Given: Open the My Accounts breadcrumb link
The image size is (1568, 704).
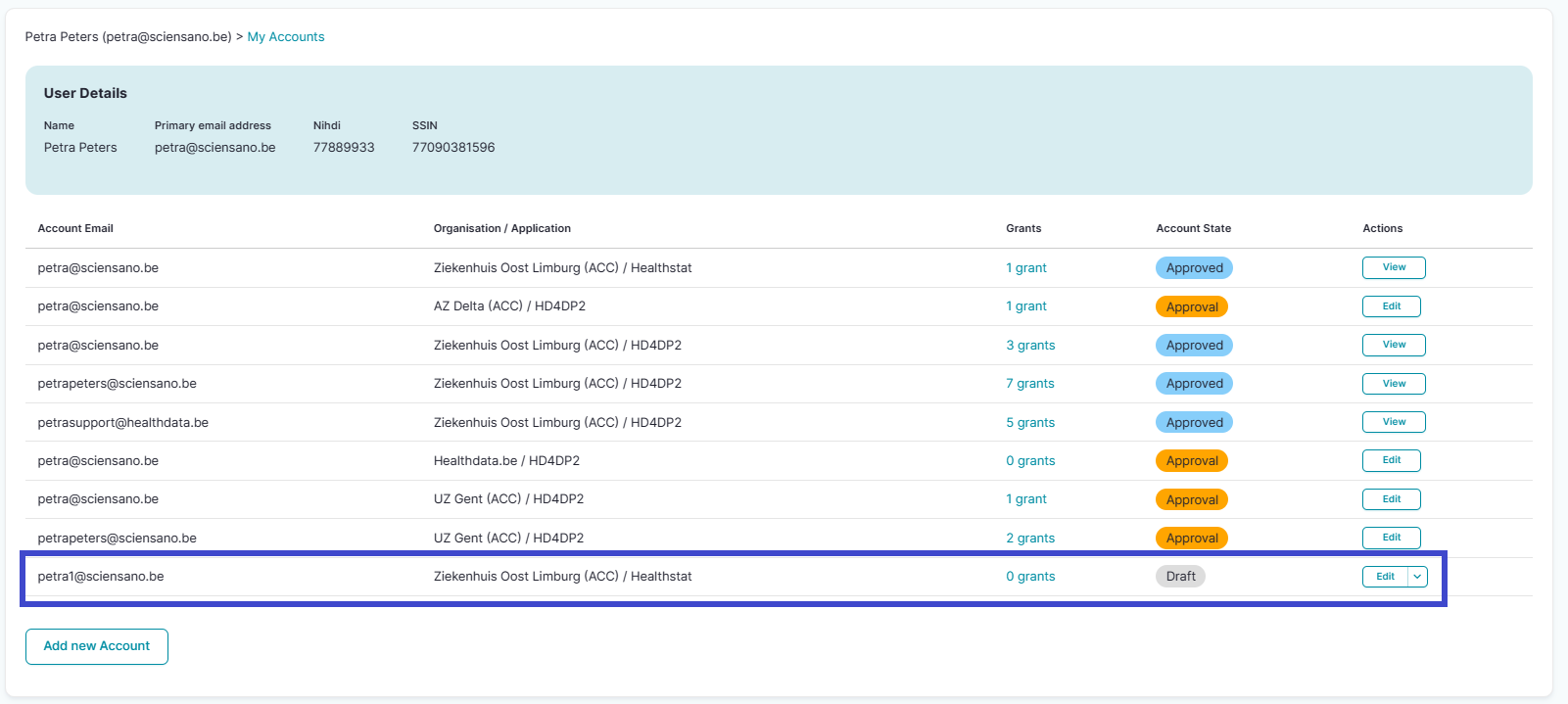Looking at the screenshot, I should pyautogui.click(x=285, y=37).
